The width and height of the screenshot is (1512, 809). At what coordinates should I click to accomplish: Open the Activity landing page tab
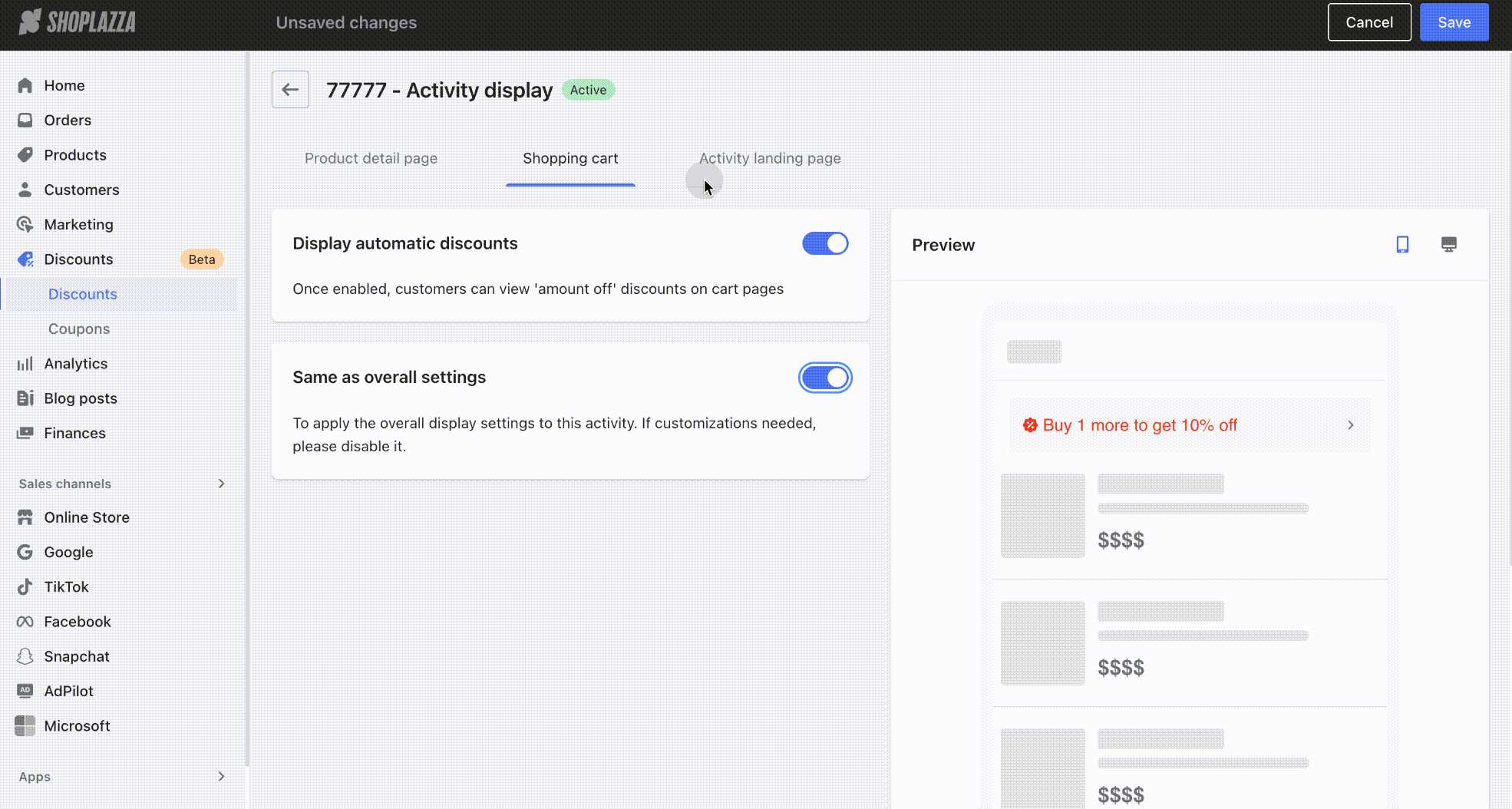click(769, 159)
